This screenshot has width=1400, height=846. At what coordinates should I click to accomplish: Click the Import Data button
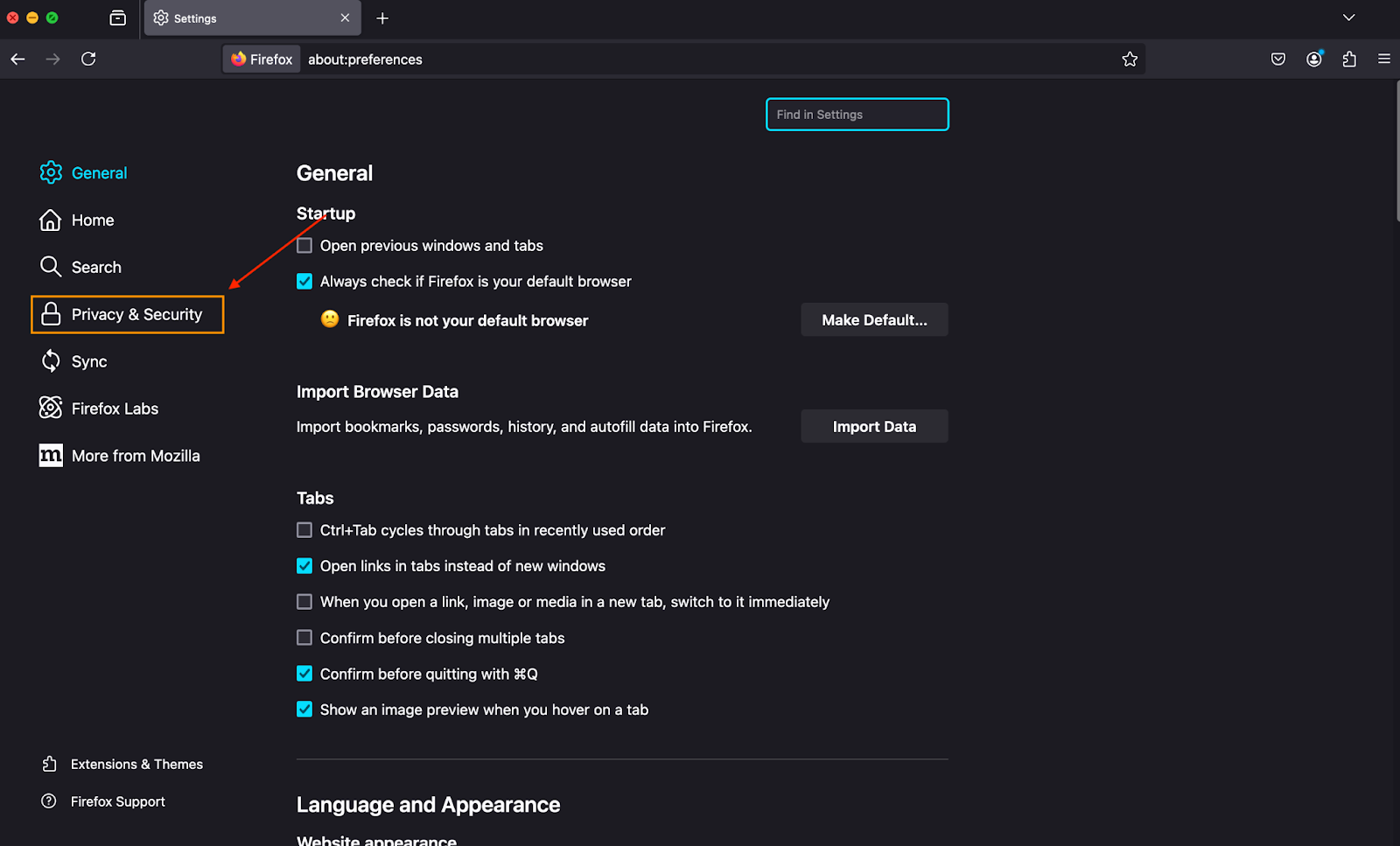[x=874, y=426]
